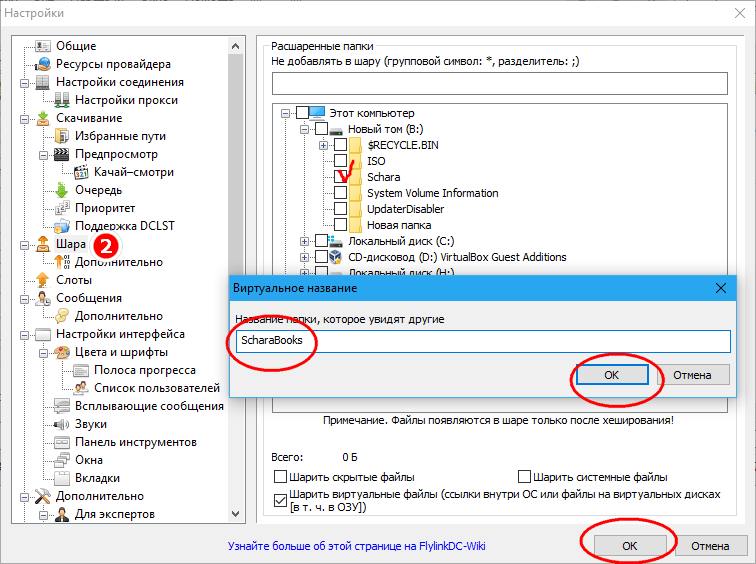Confirm virtual name with OK button
Screen dimensions: 756x564
pos(612,375)
